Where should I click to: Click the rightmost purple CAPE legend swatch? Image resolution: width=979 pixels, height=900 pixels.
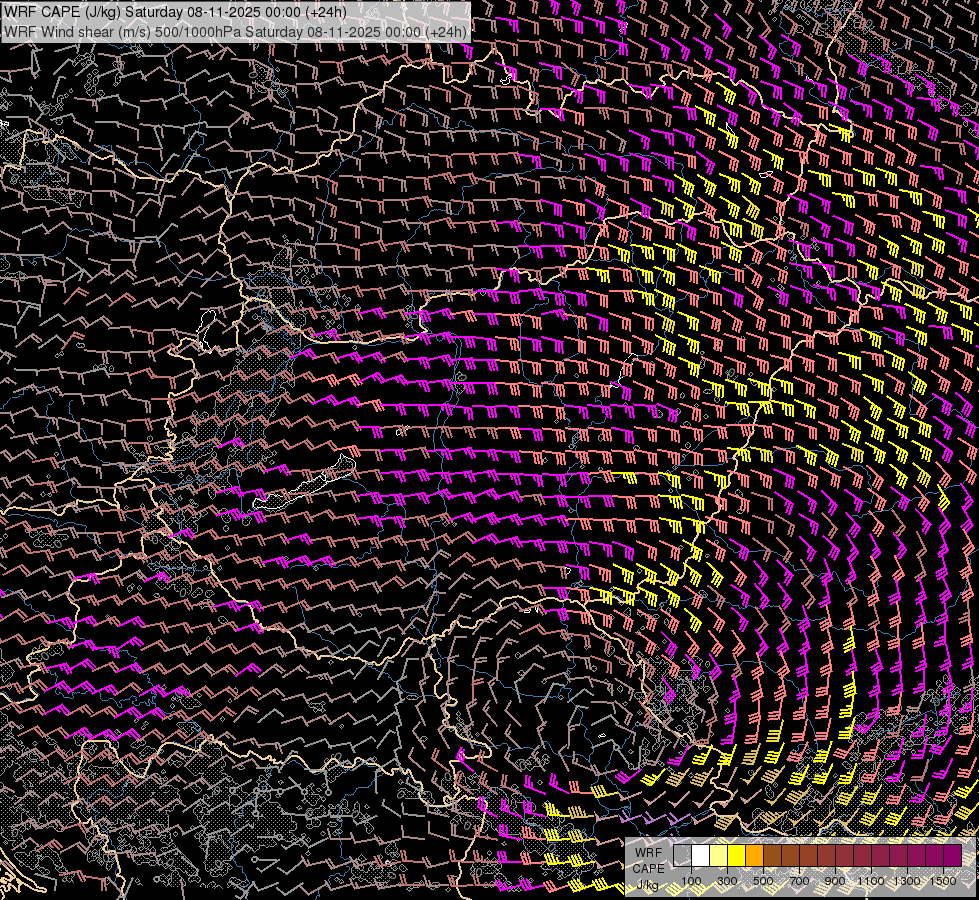952,856
